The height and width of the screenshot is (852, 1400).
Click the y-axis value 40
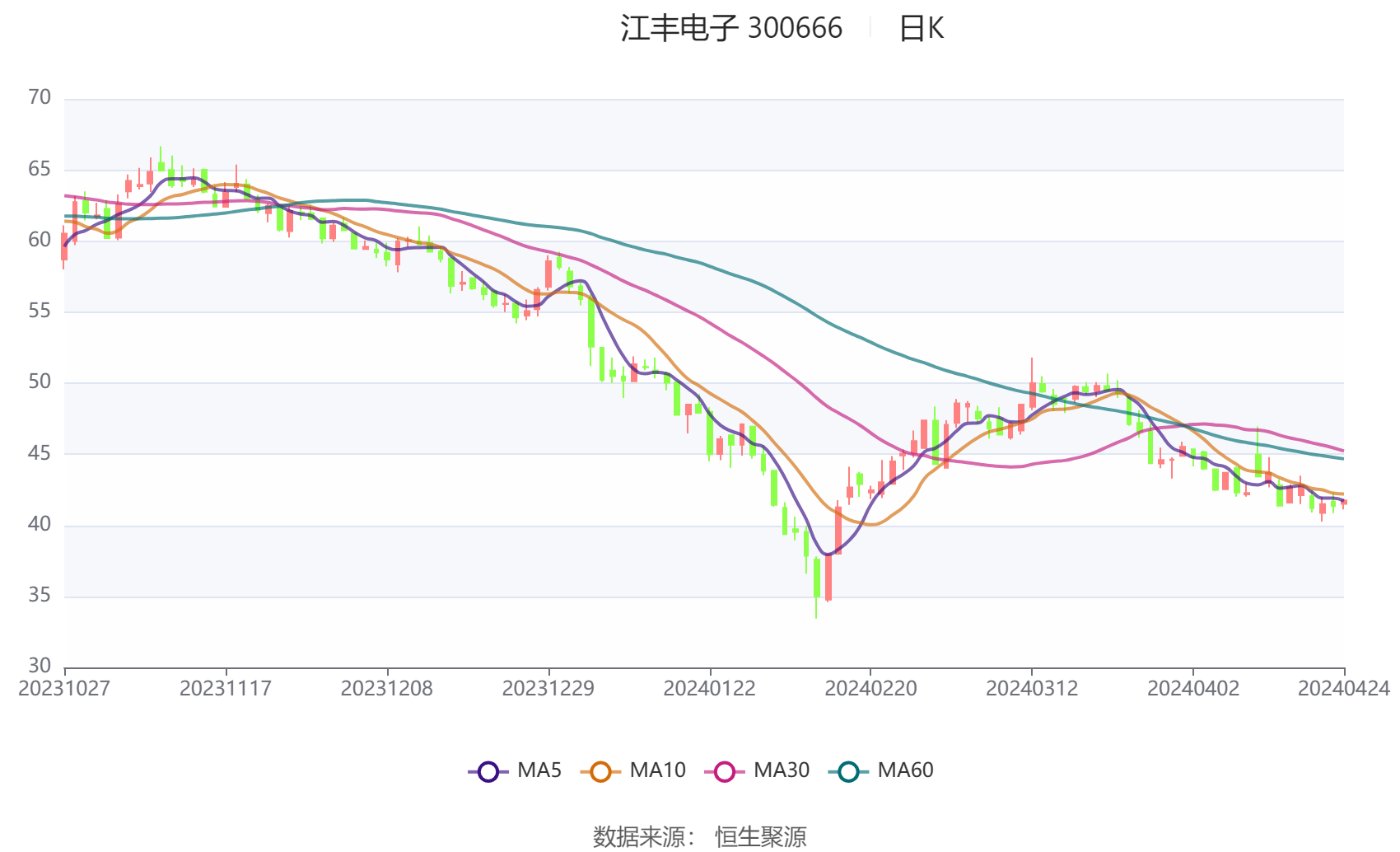click(40, 525)
